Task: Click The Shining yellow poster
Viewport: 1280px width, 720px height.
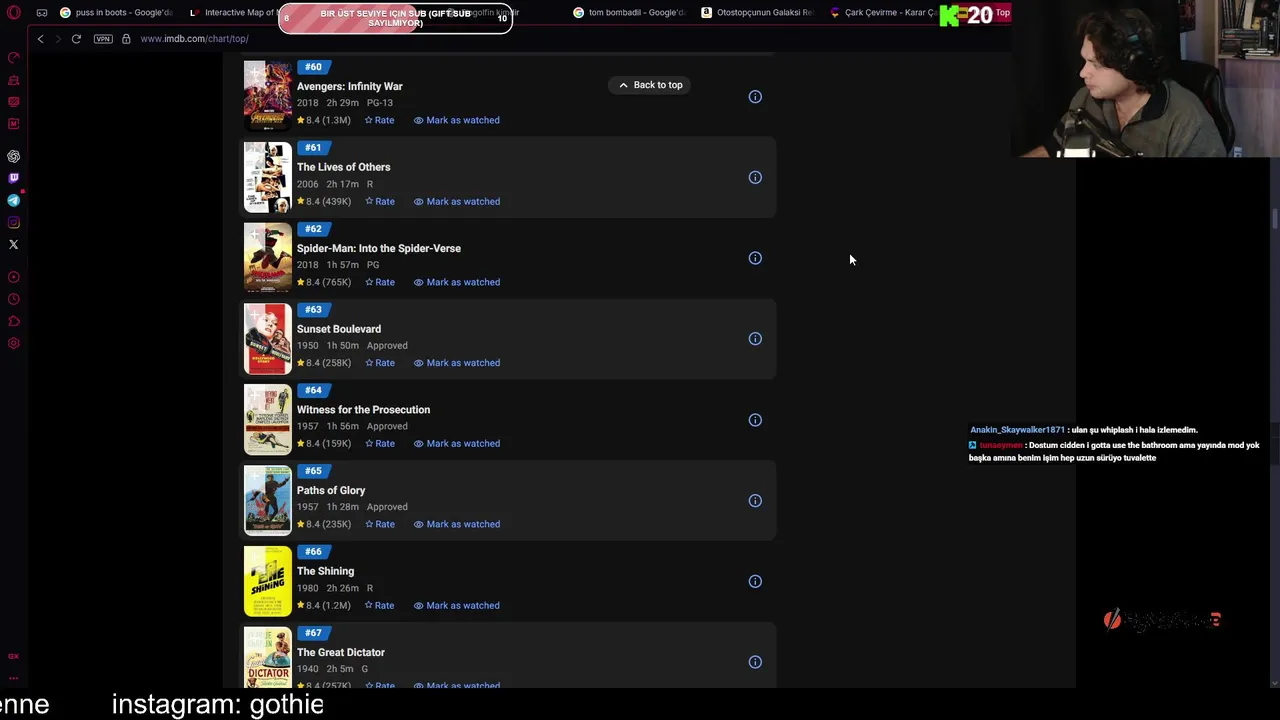Action: [268, 581]
